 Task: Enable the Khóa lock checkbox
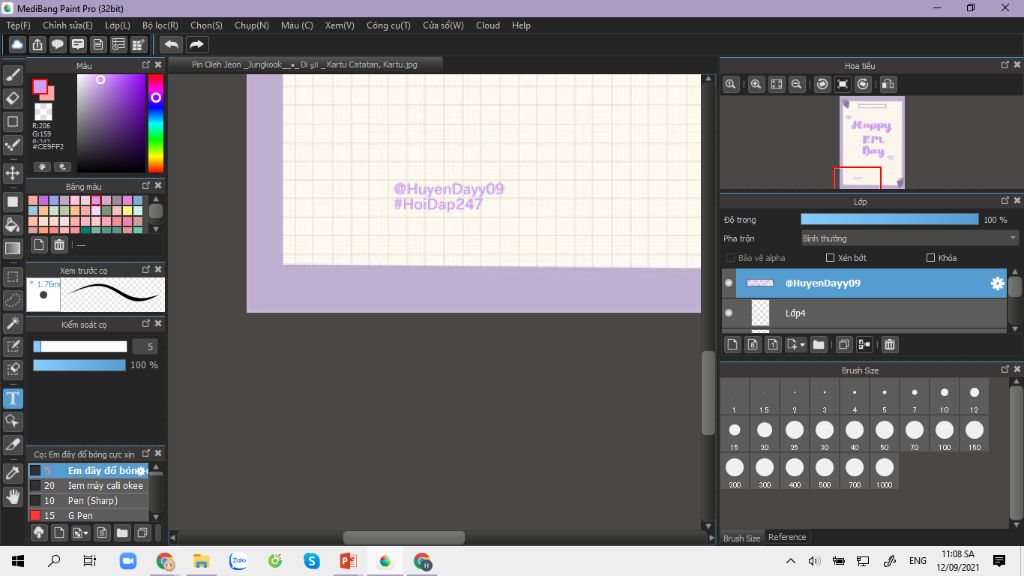[x=931, y=258]
